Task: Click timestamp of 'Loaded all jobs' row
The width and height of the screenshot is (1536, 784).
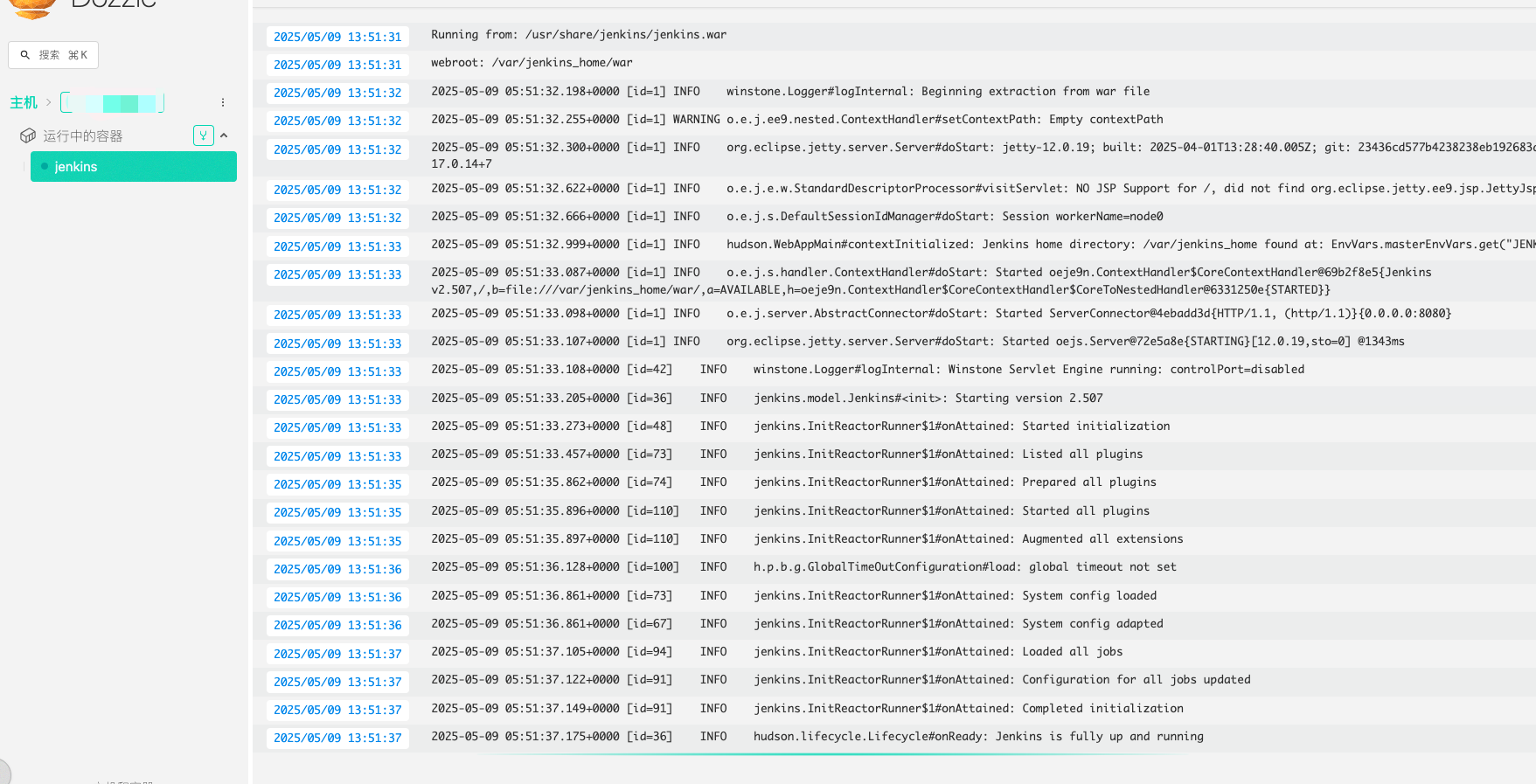Action: (x=337, y=654)
